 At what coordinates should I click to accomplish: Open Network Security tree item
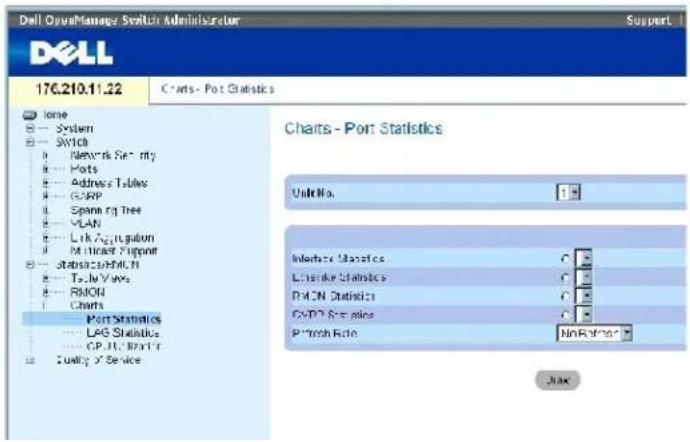pyautogui.click(x=113, y=155)
